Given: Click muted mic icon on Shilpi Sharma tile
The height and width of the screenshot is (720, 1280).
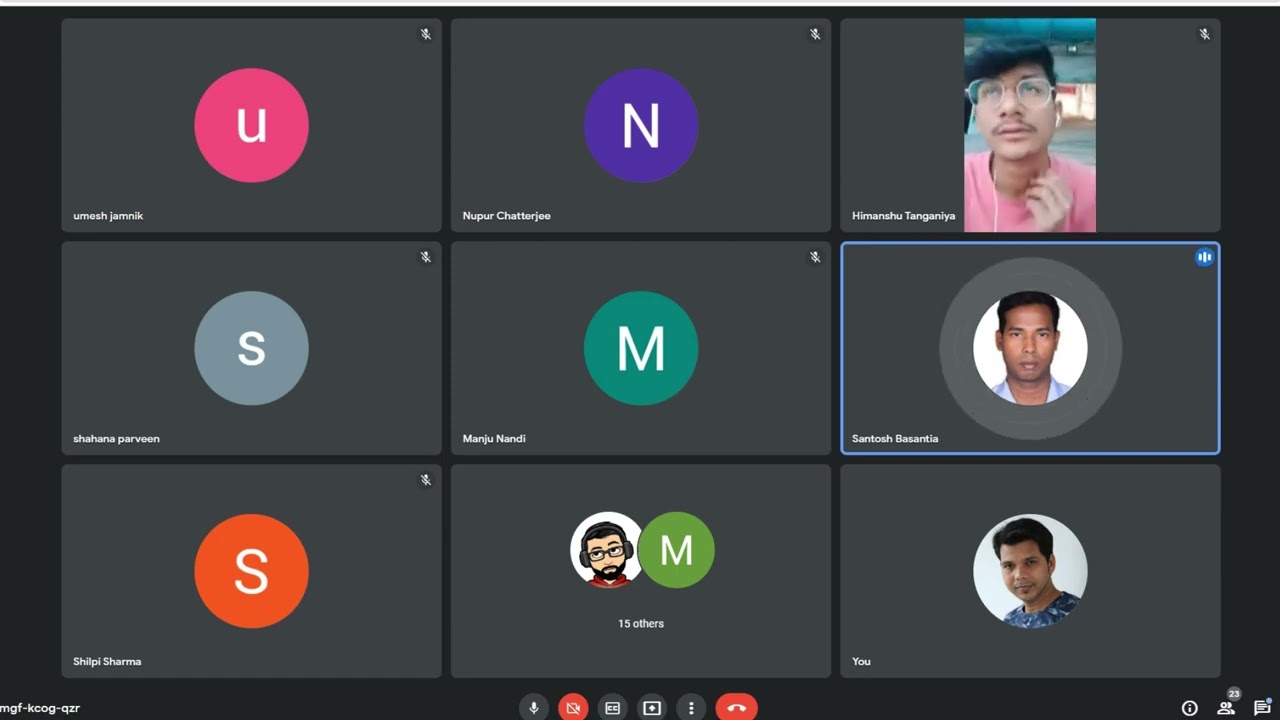Looking at the screenshot, I should (x=426, y=480).
